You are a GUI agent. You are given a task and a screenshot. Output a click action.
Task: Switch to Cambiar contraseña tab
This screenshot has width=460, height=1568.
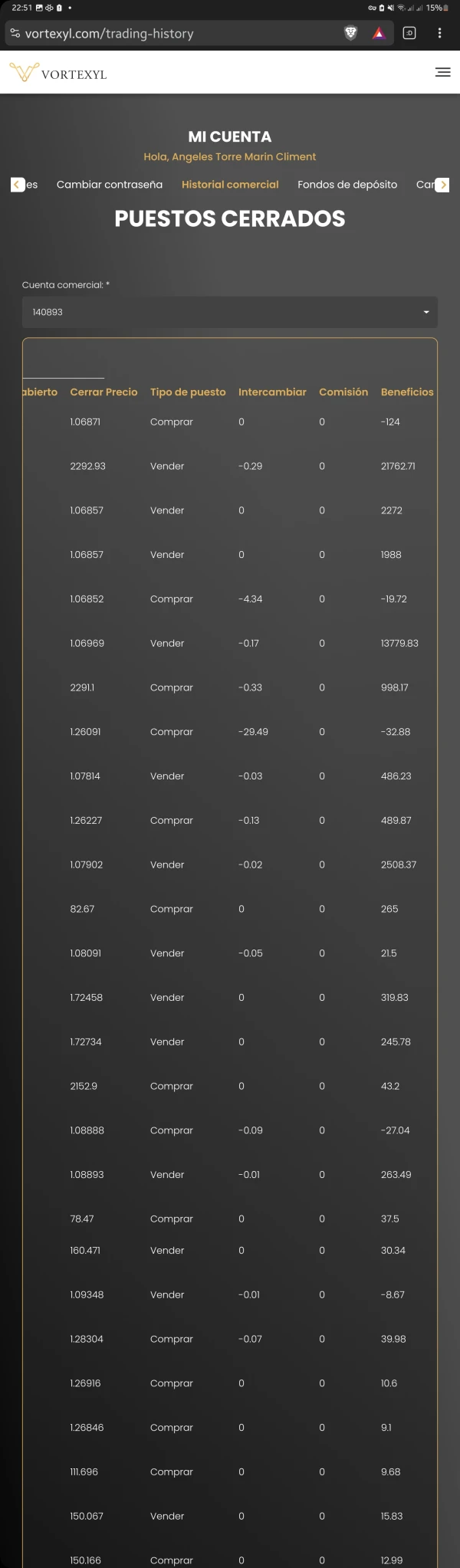tap(110, 185)
